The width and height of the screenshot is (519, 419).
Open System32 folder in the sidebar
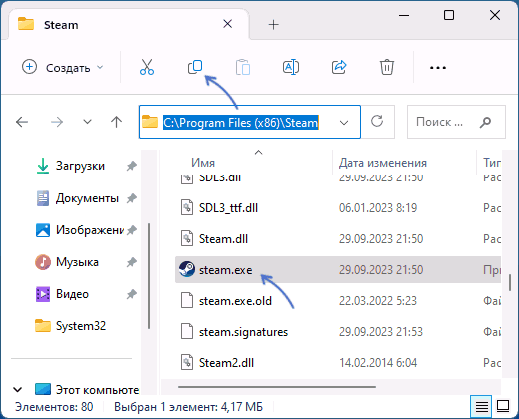(71, 326)
